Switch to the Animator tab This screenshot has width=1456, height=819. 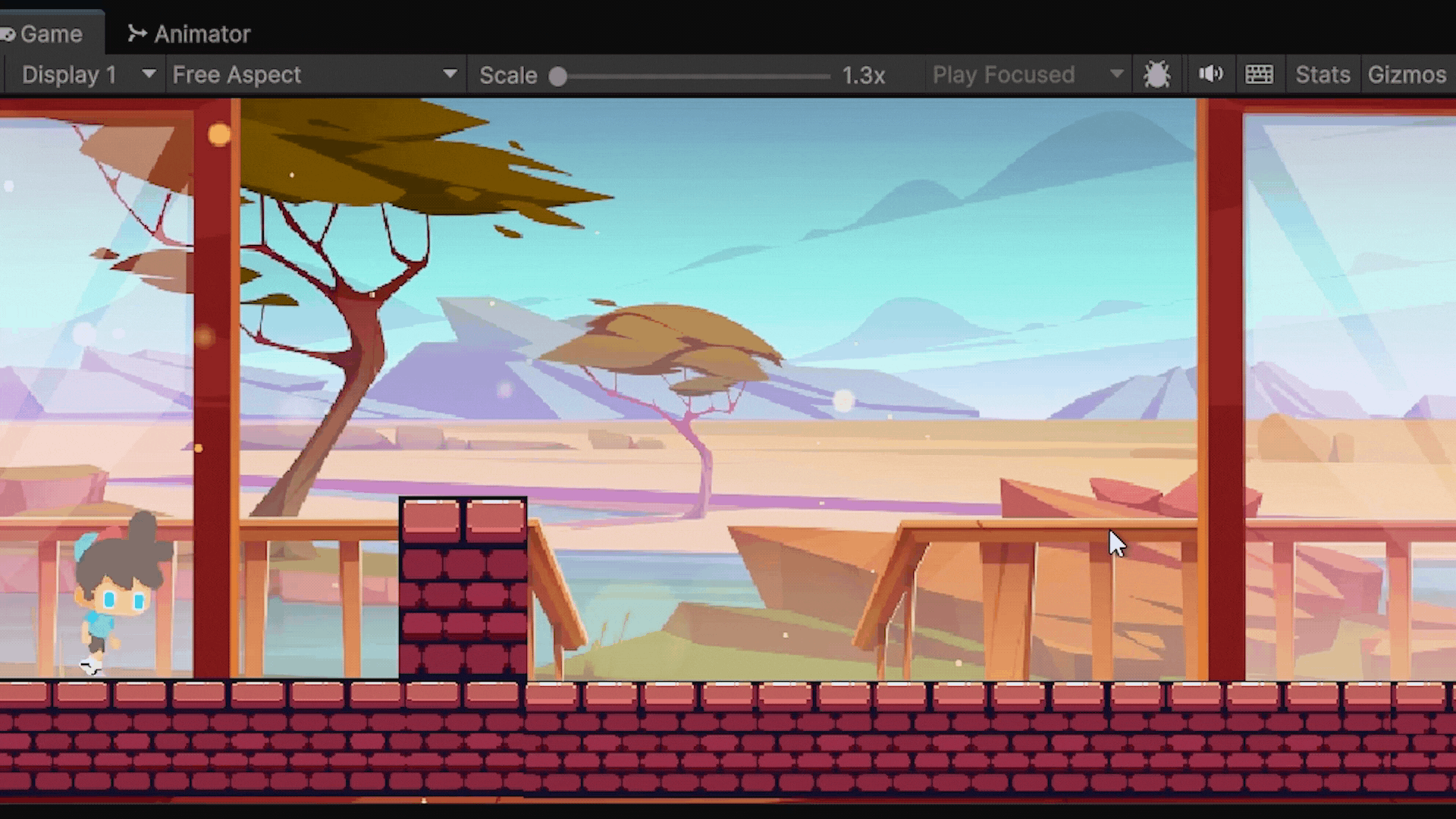(x=201, y=34)
